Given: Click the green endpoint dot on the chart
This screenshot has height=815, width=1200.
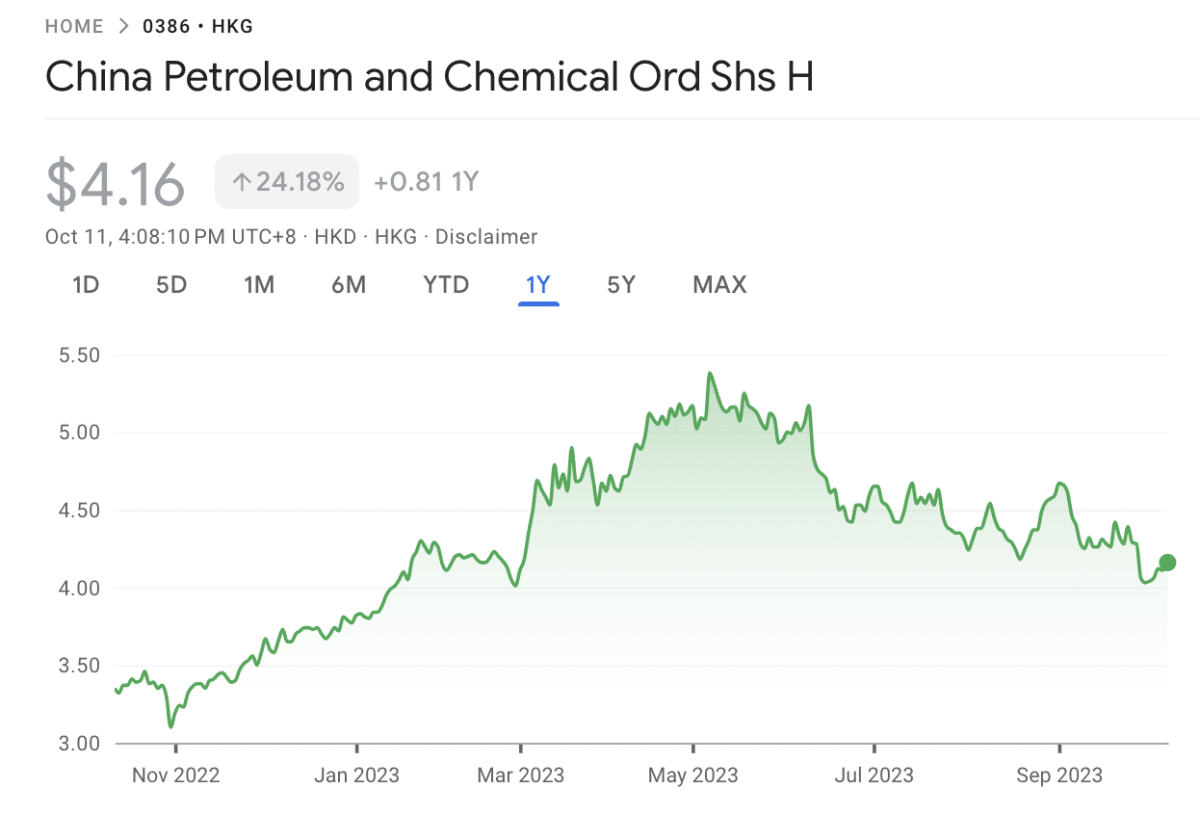Looking at the screenshot, I should coord(1166,562).
